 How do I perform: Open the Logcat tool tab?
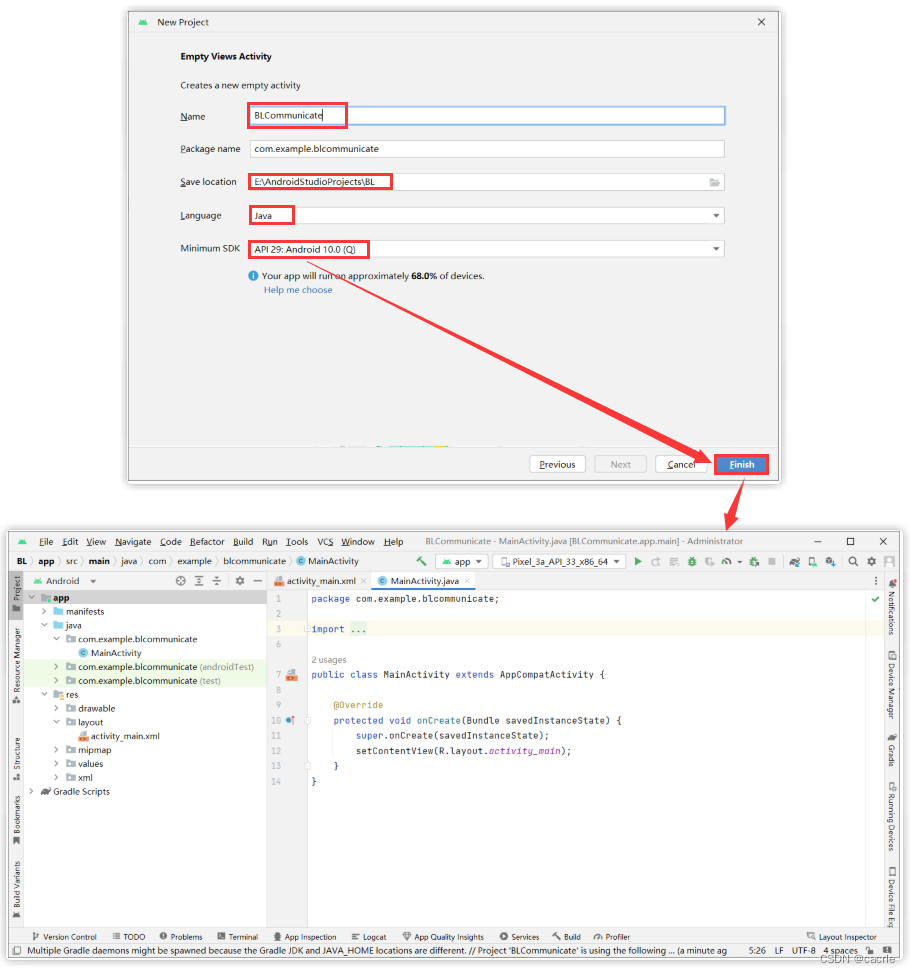pos(369,937)
